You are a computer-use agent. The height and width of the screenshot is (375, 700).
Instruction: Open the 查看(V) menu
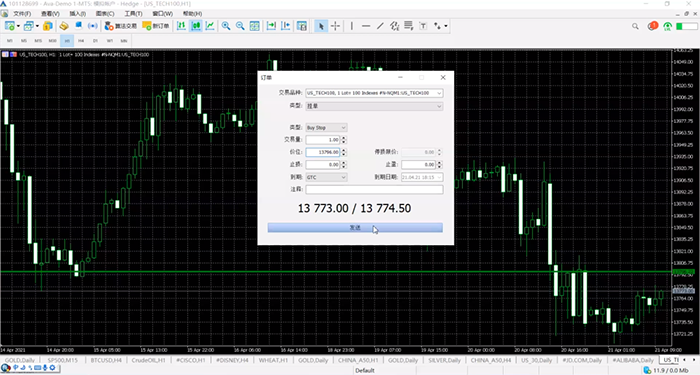click(50, 13)
